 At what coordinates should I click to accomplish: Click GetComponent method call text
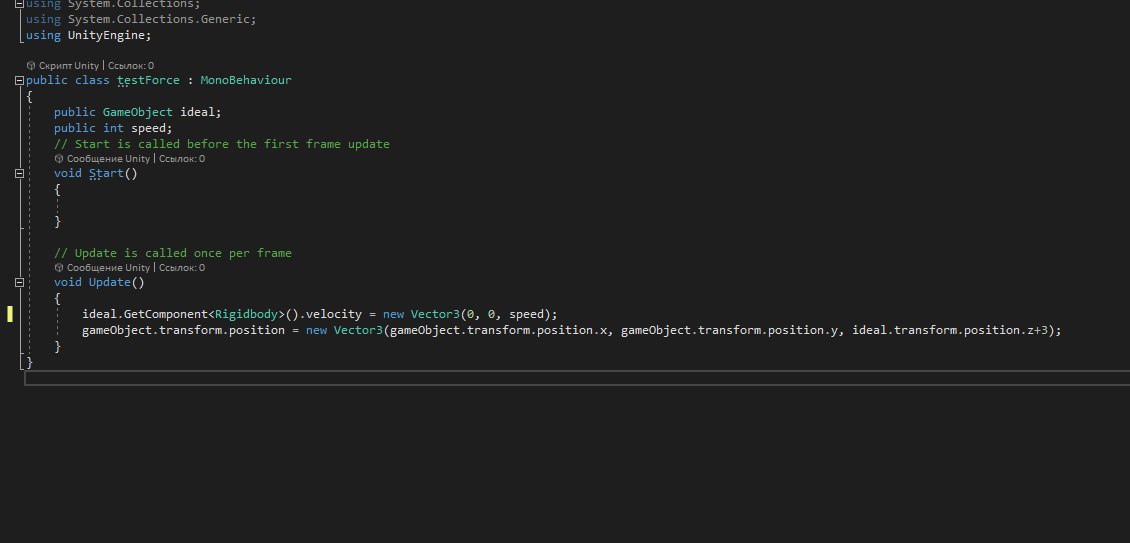166,314
